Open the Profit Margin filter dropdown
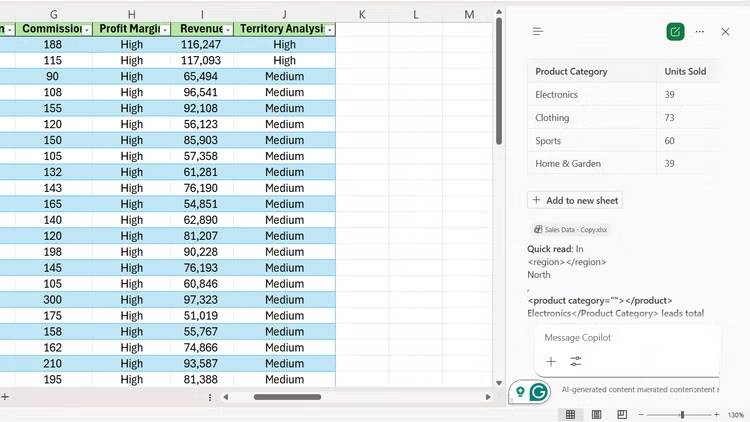This screenshot has height=422, width=750. (x=164, y=30)
